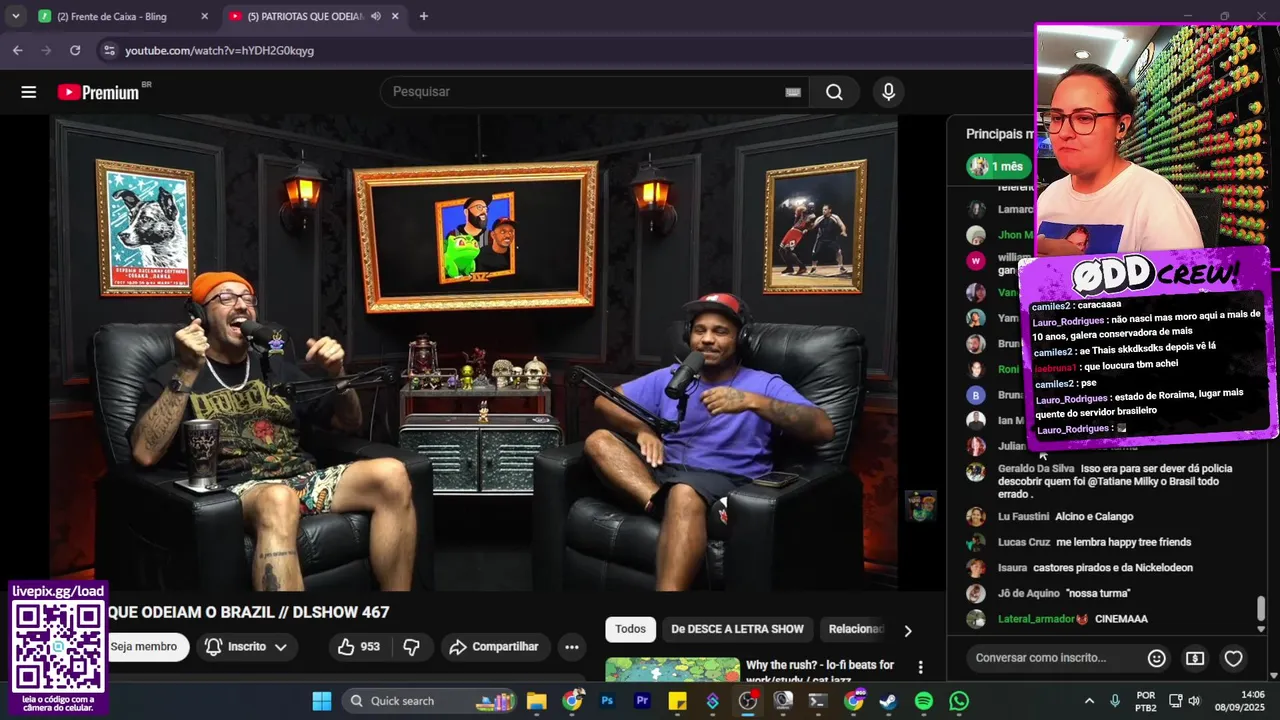Click the magnifier search button
Image resolution: width=1280 pixels, height=720 pixels.
pyautogui.click(x=834, y=92)
